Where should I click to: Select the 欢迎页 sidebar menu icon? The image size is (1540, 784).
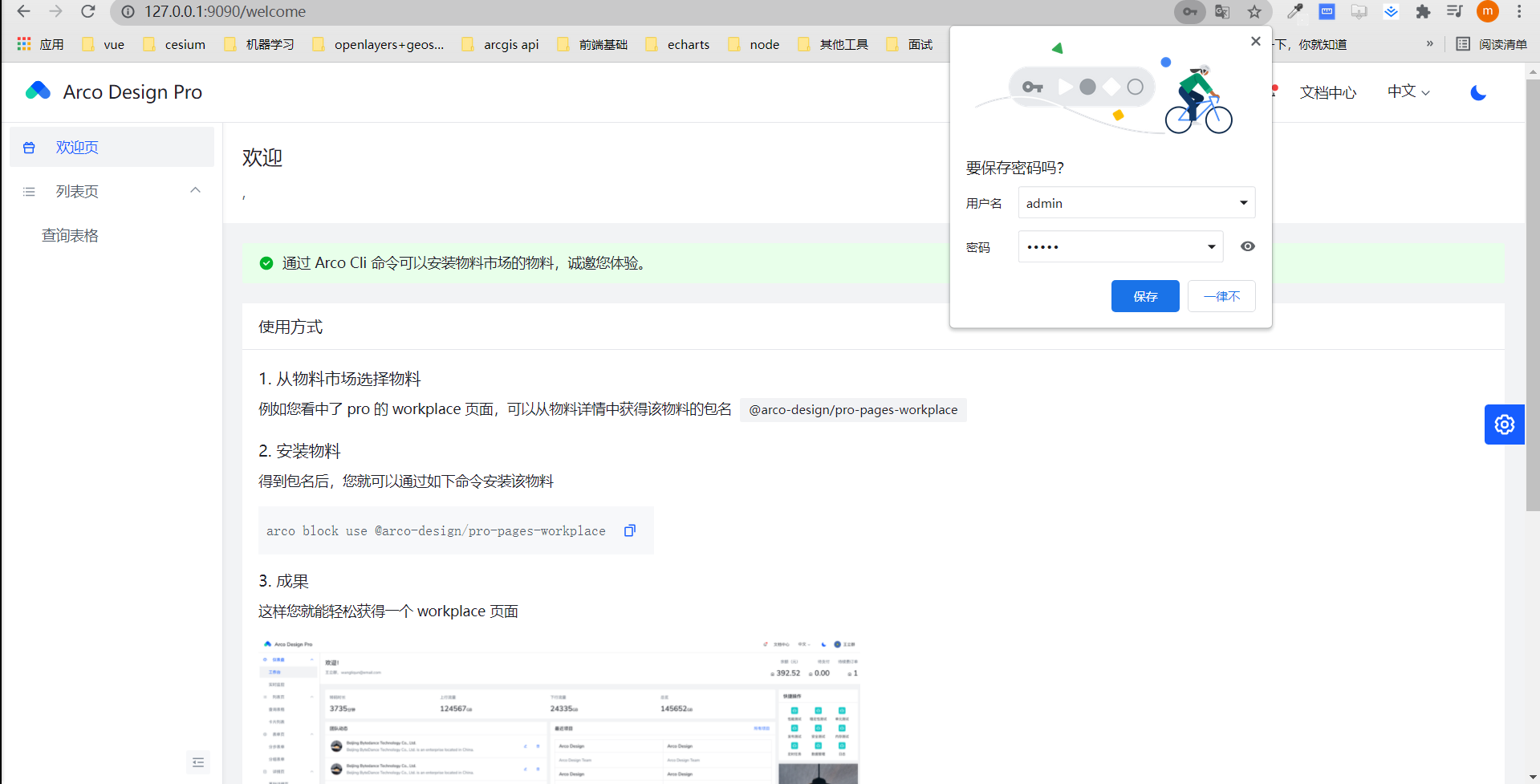point(29,147)
